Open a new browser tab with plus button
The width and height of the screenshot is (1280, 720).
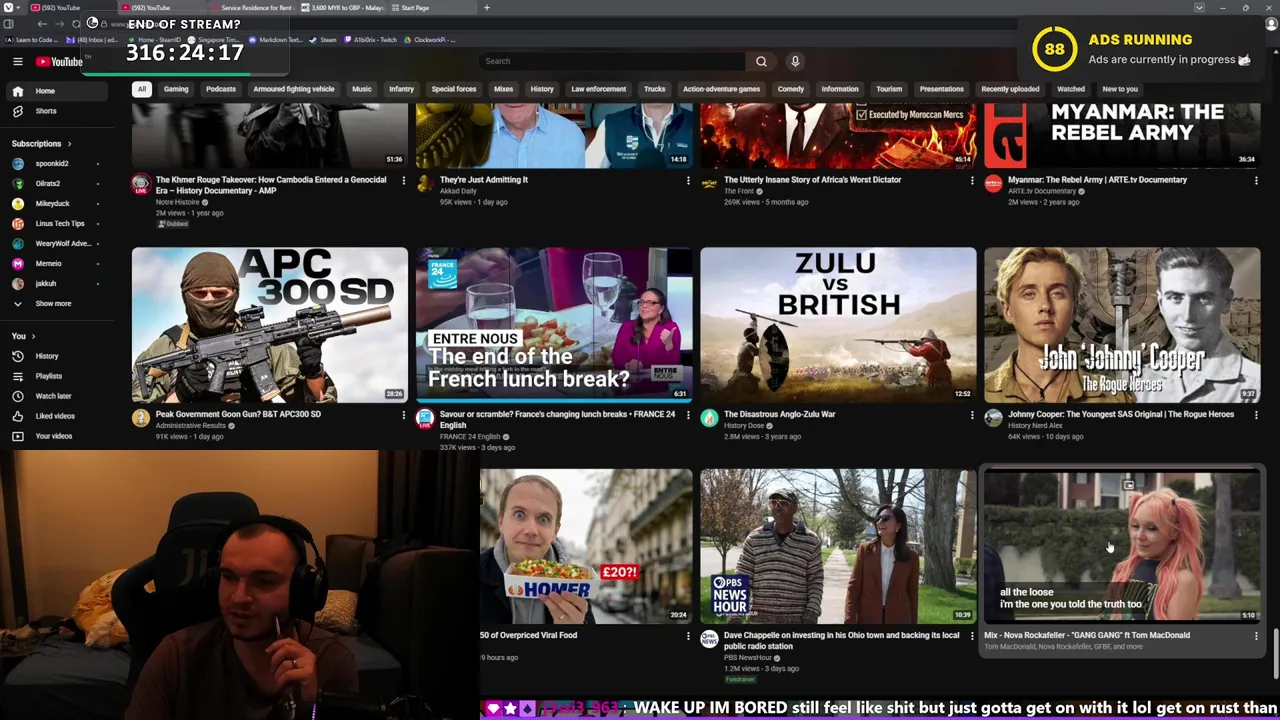(487, 8)
